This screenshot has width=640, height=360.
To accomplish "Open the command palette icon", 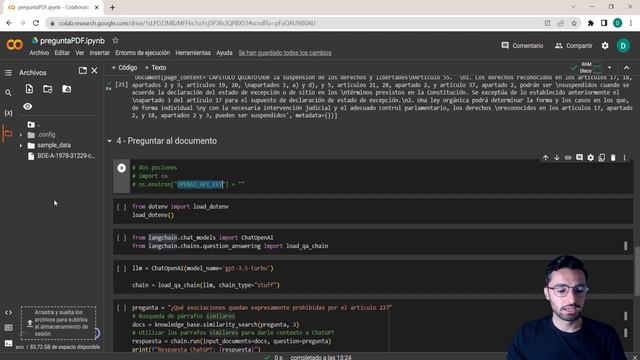I will click(8, 328).
